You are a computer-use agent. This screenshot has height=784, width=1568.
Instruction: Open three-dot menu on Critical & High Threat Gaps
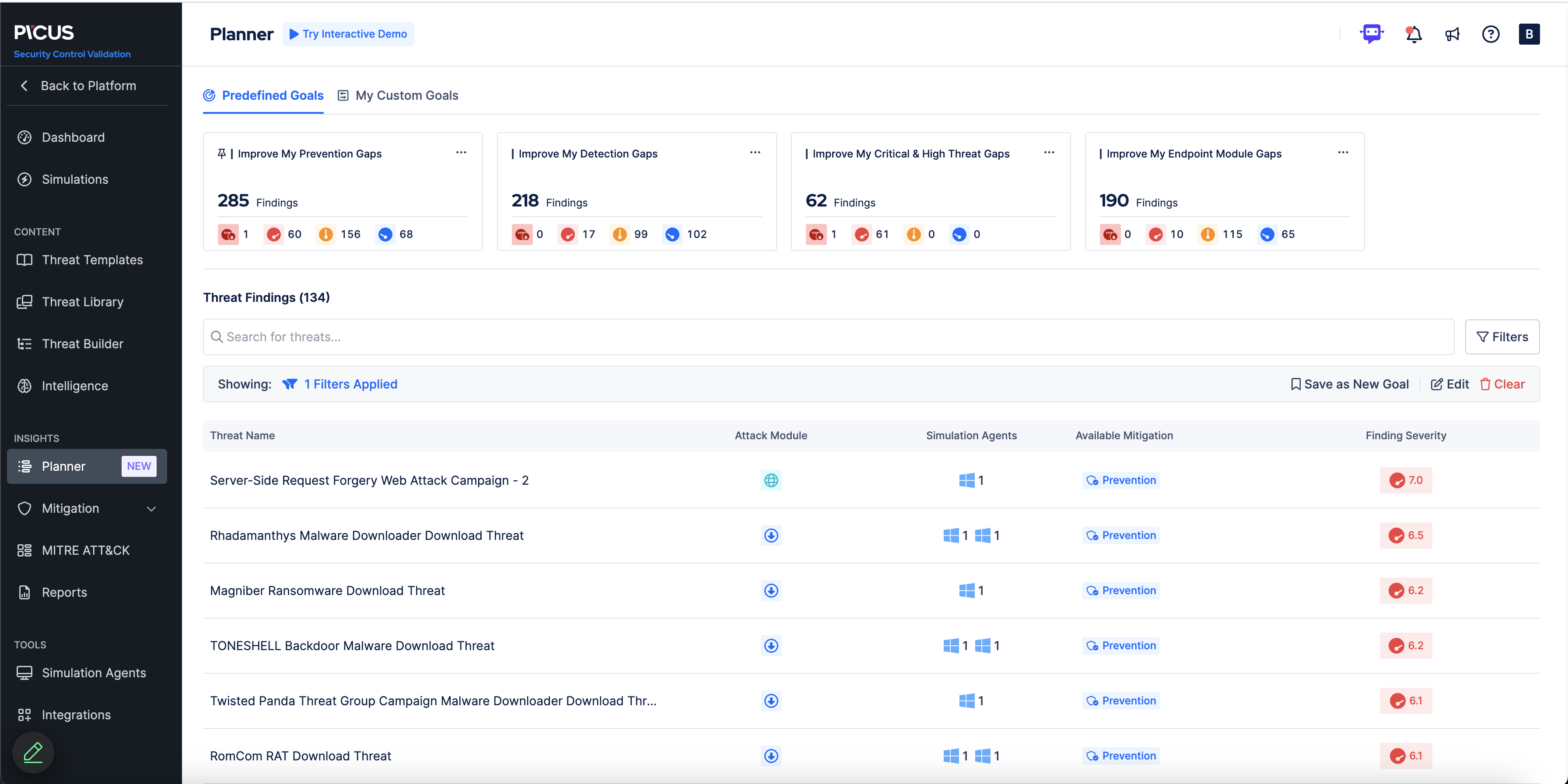pyautogui.click(x=1049, y=152)
